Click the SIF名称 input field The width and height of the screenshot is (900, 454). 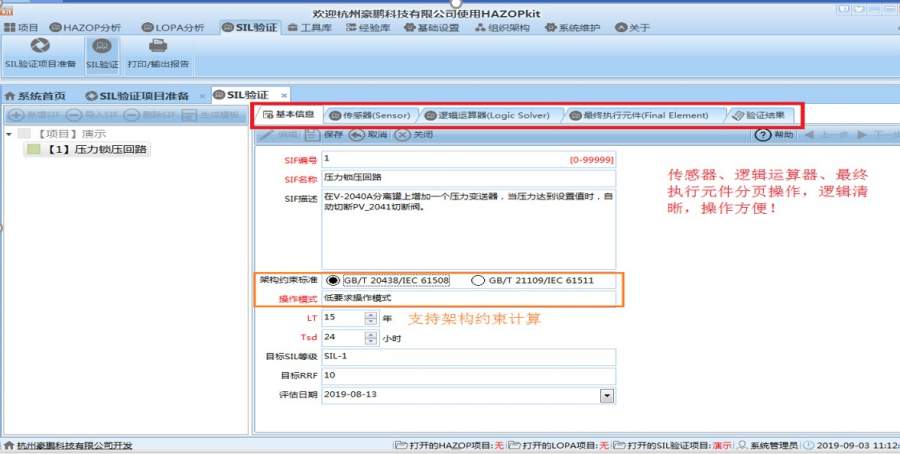point(468,179)
